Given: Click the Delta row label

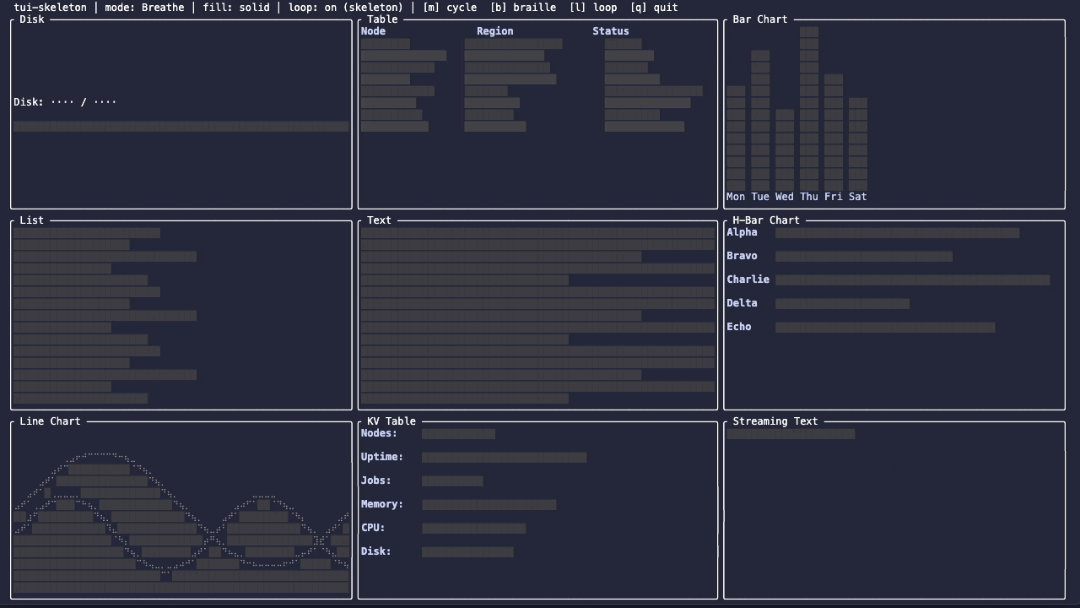Looking at the screenshot, I should (x=742, y=303).
